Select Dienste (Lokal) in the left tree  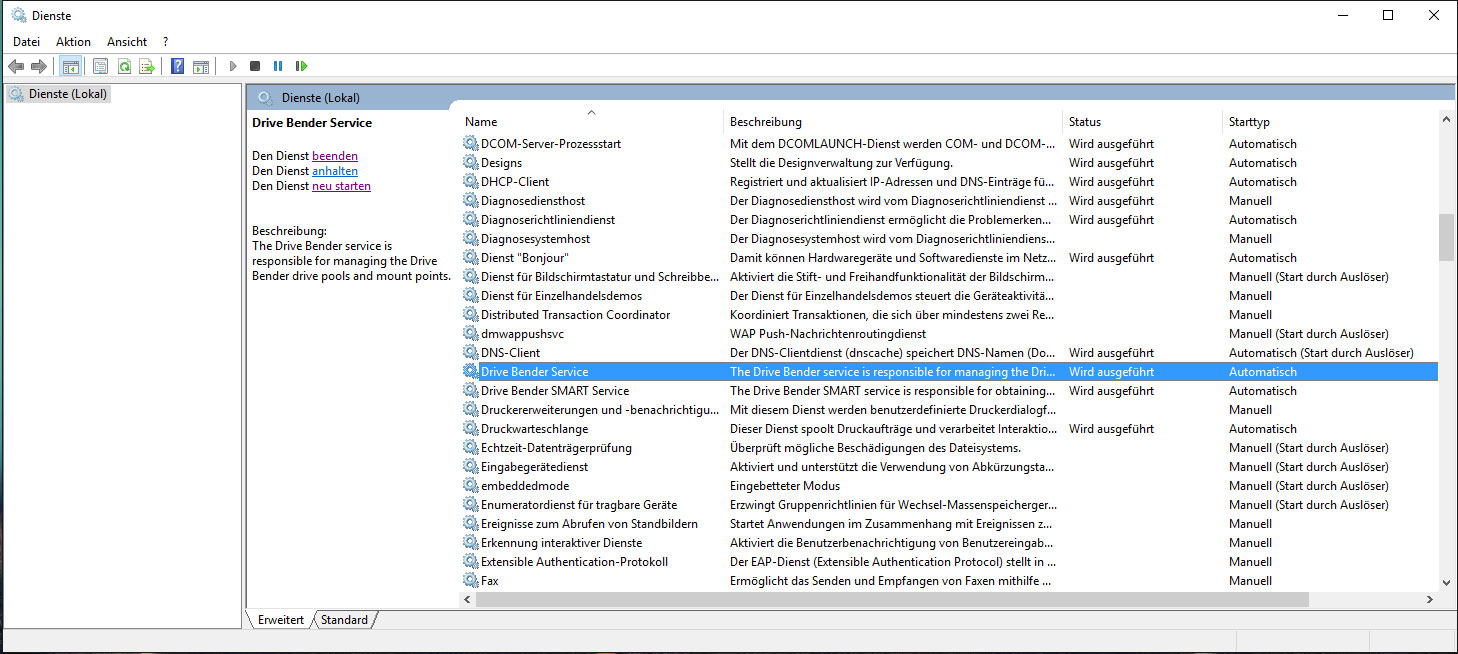pos(68,94)
